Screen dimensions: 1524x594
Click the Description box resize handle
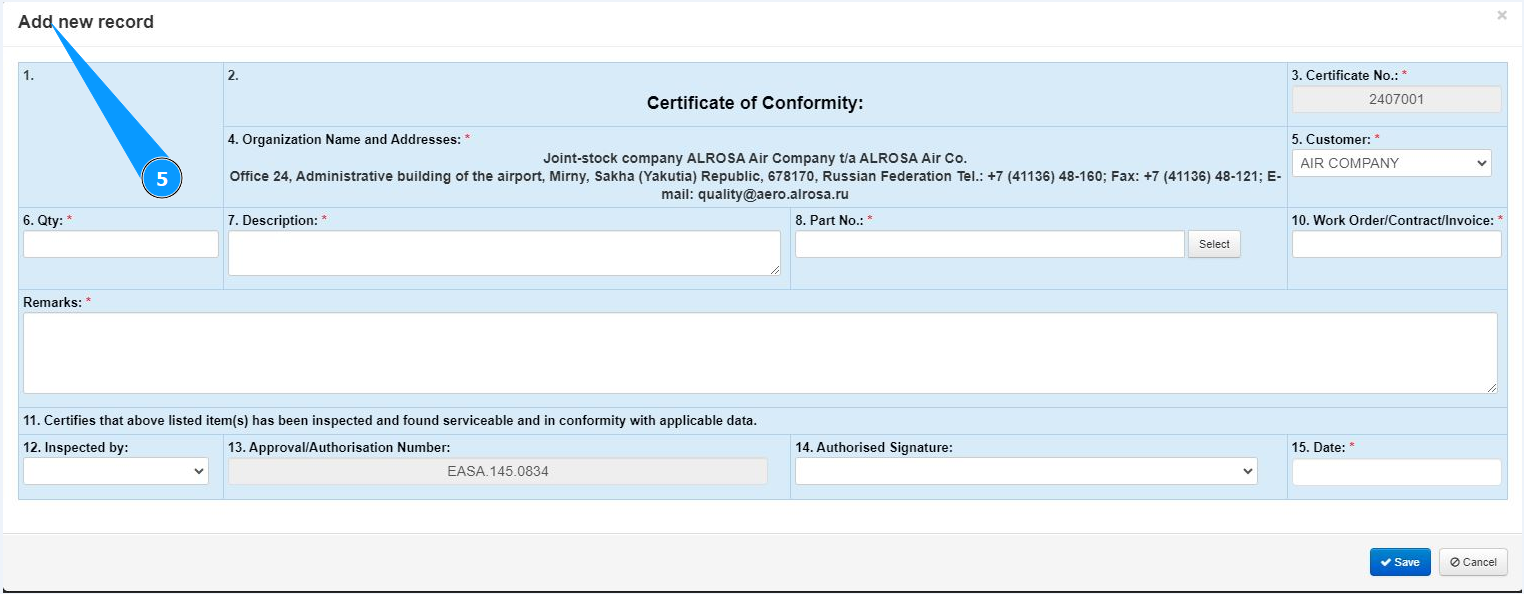tap(775, 270)
